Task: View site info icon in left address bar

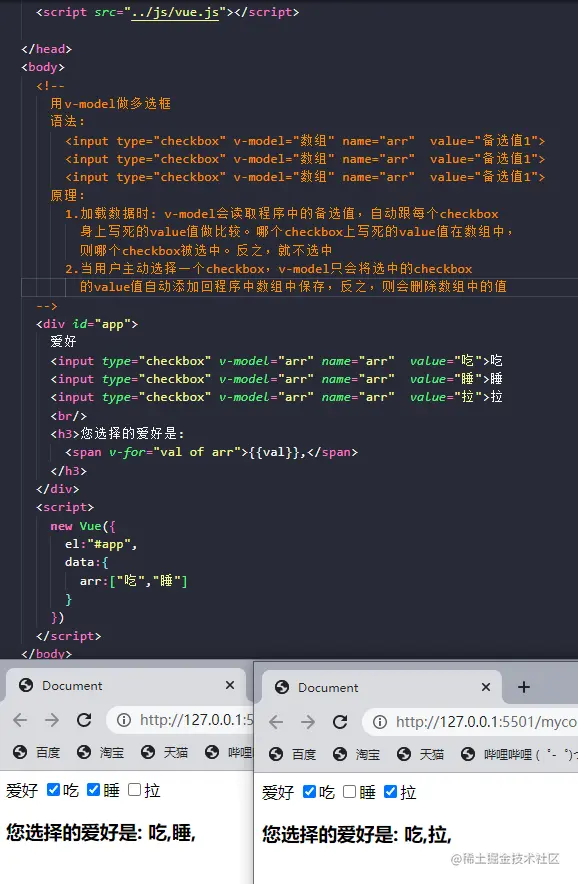Action: (x=123, y=720)
